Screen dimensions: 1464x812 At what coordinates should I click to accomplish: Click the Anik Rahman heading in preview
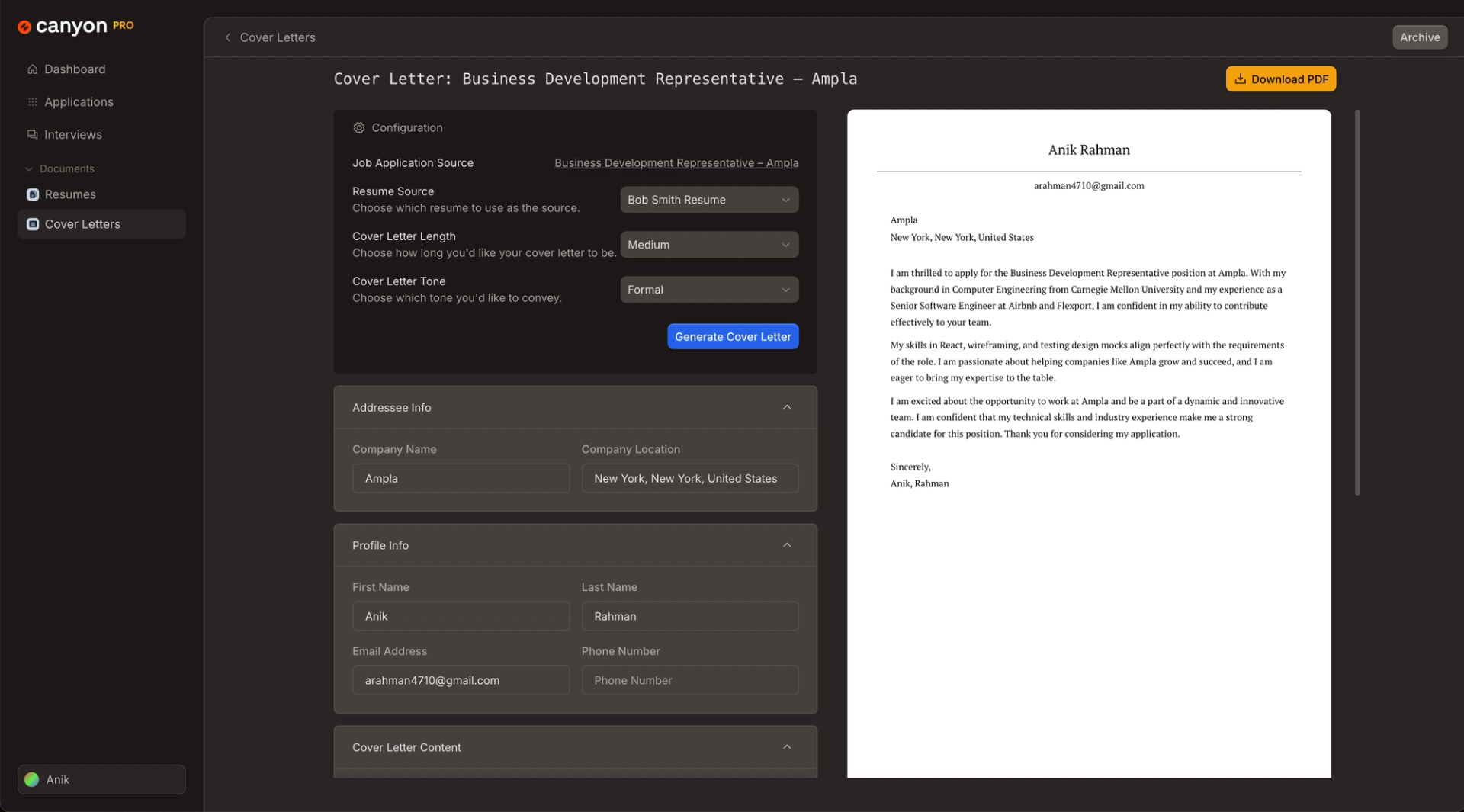(x=1089, y=150)
